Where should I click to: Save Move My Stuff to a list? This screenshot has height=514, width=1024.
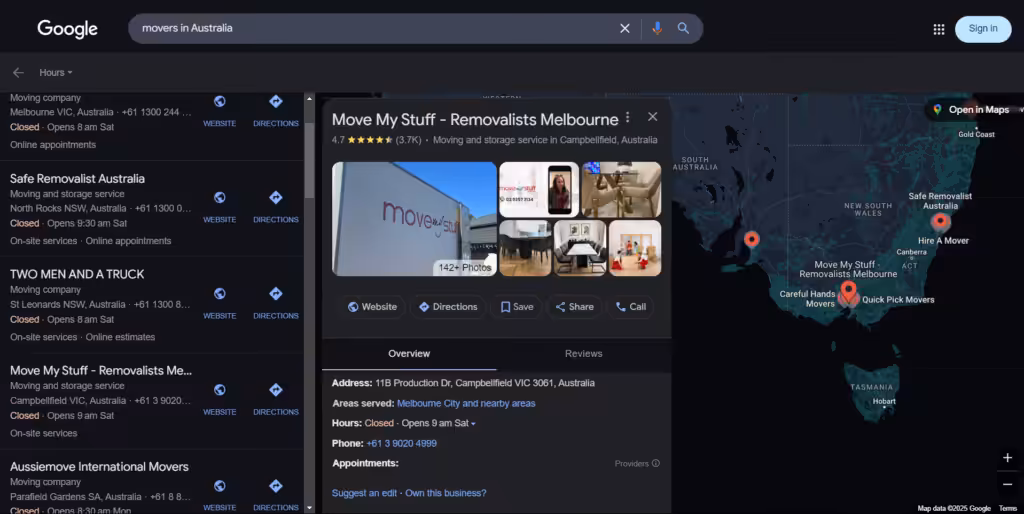[517, 306]
